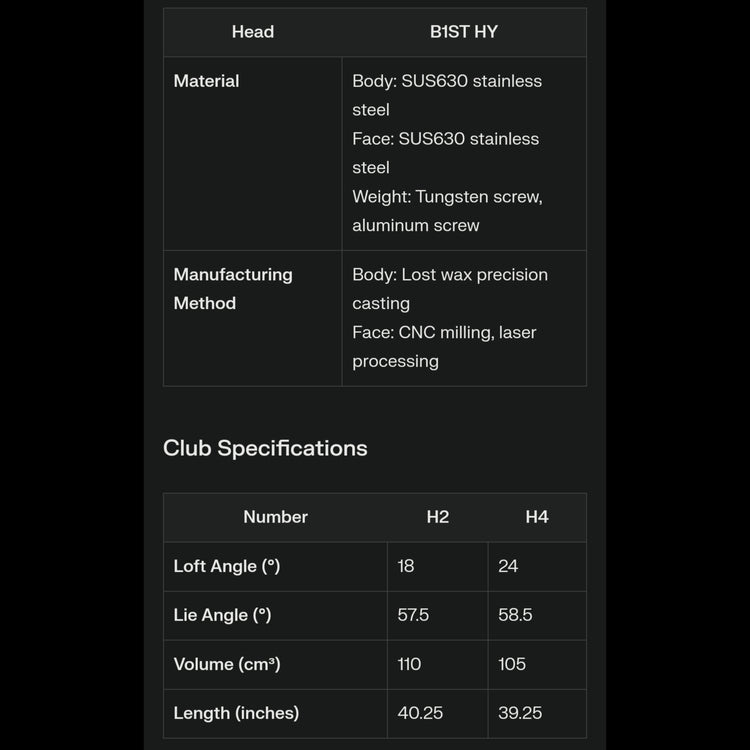Select the "Body: Lost wax precision casting" text
This screenshot has width=750, height=750.
450,288
